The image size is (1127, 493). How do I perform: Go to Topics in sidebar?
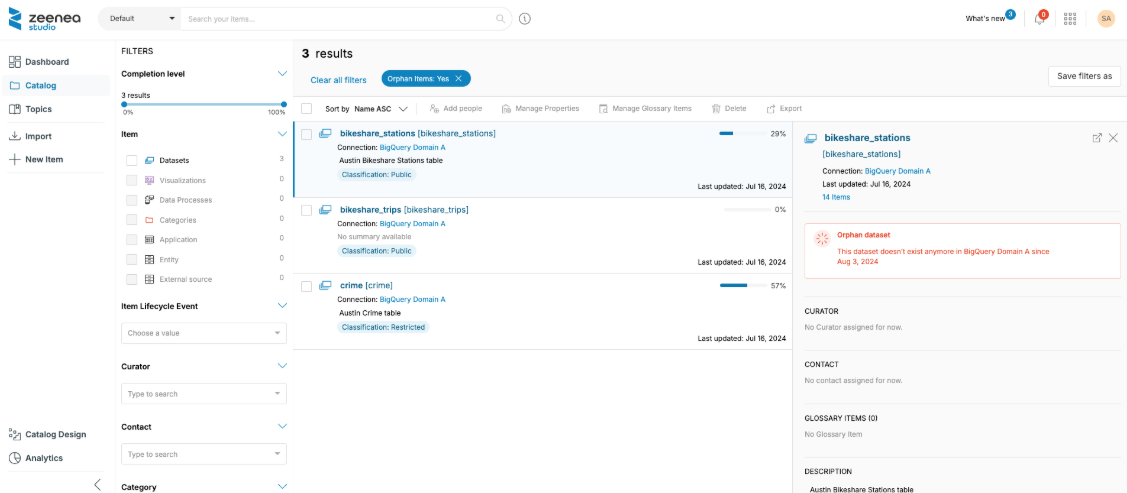tap(38, 109)
